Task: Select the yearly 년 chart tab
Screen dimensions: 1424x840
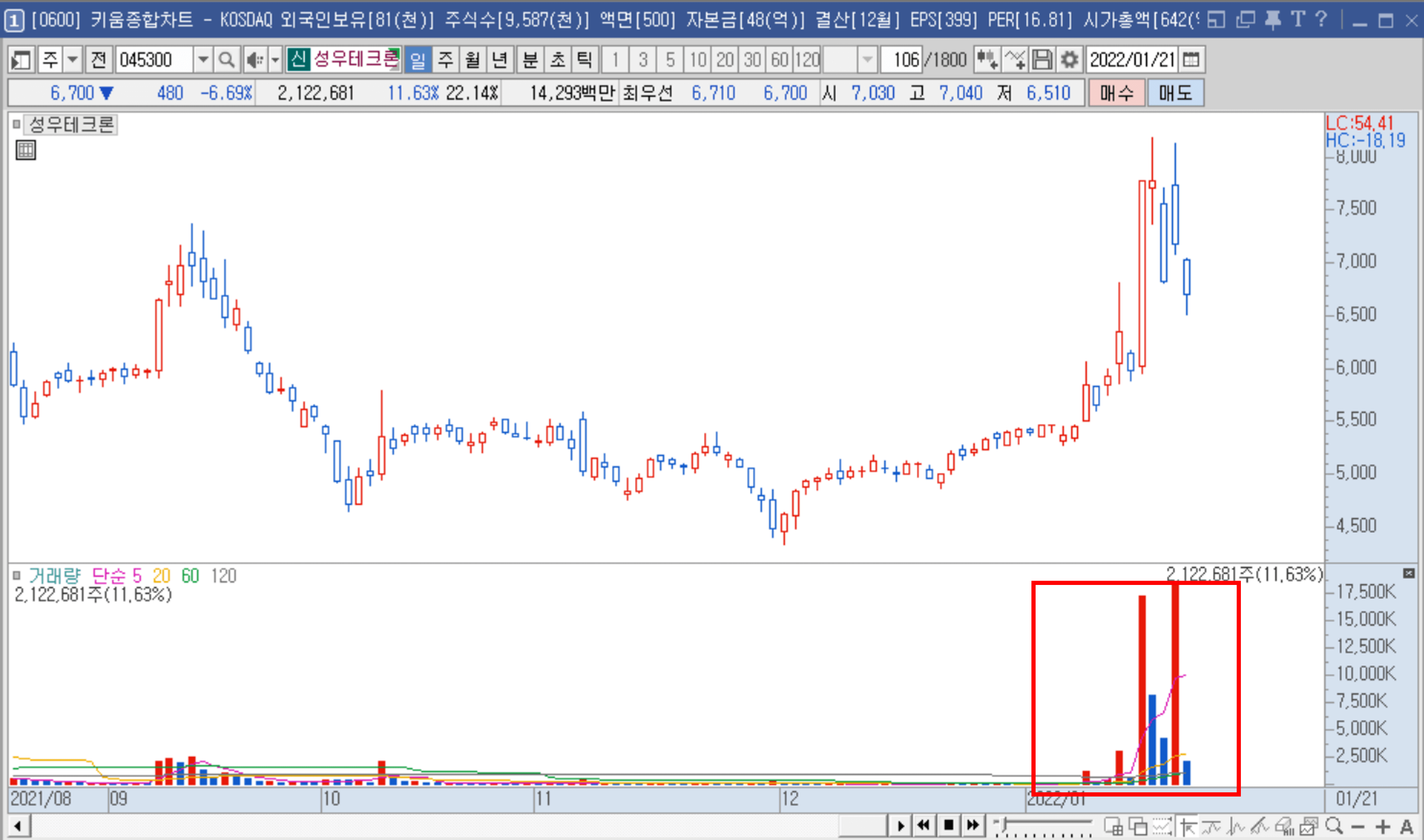Action: pos(499,59)
